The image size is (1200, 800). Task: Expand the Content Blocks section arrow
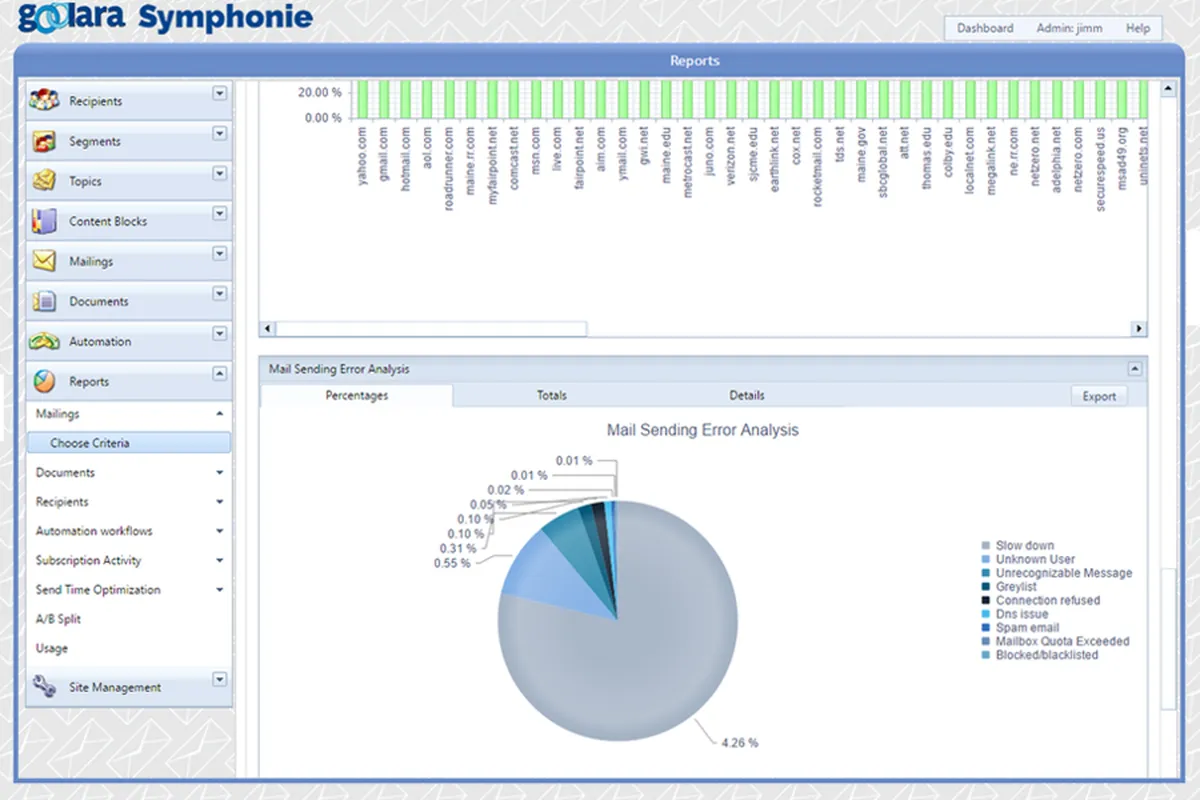pyautogui.click(x=220, y=214)
